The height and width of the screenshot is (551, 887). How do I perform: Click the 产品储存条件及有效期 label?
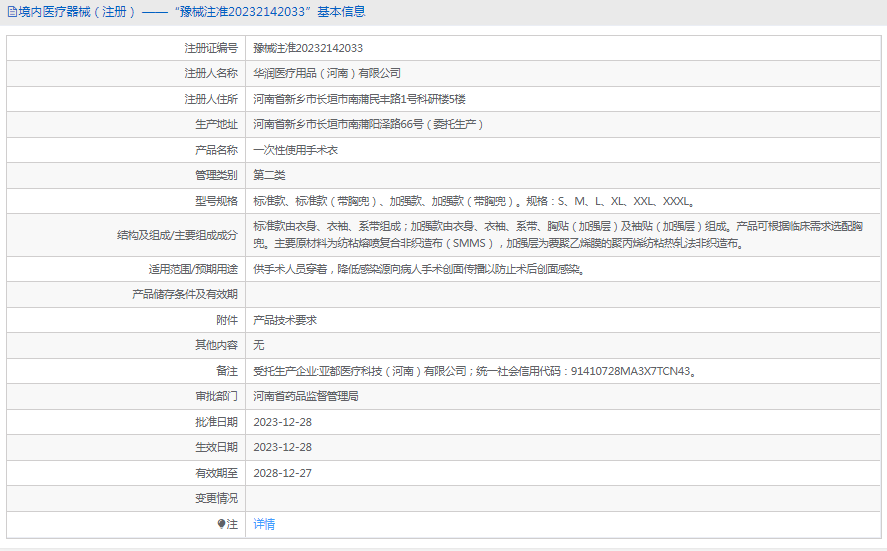[x=184, y=294]
